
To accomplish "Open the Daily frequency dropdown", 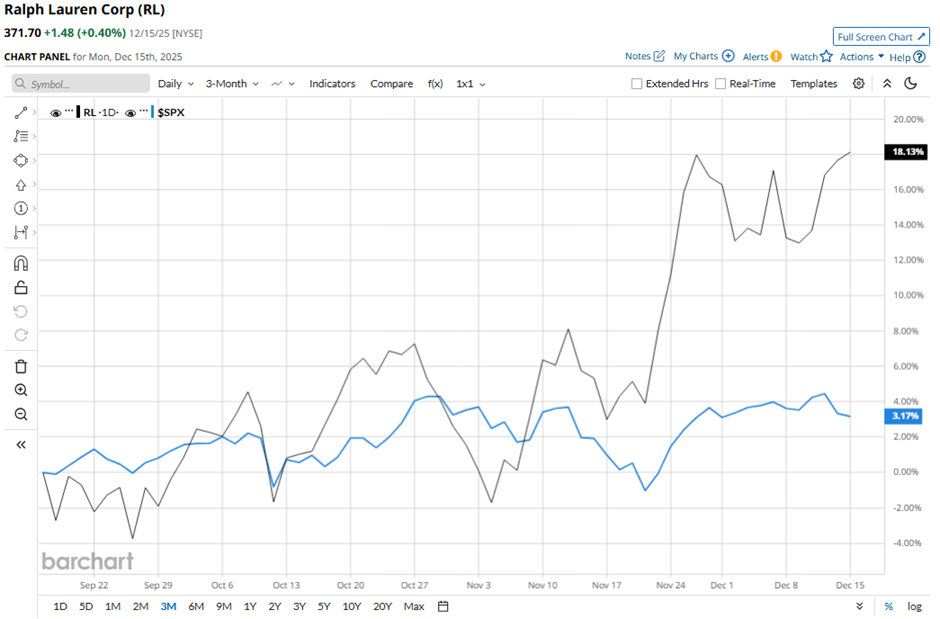I will (x=176, y=83).
